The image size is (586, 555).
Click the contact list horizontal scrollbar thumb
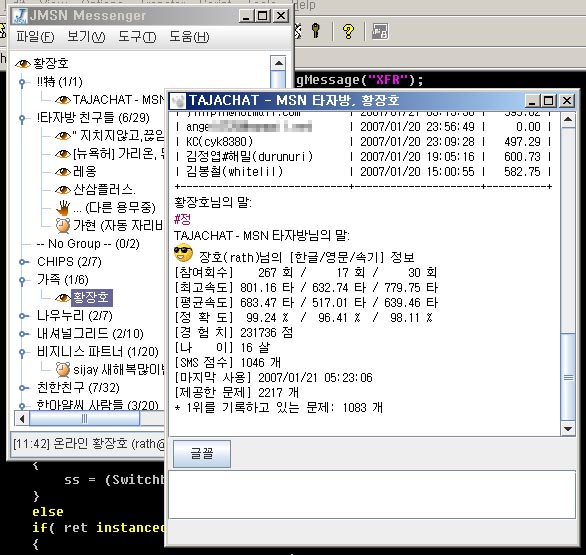coord(84,419)
